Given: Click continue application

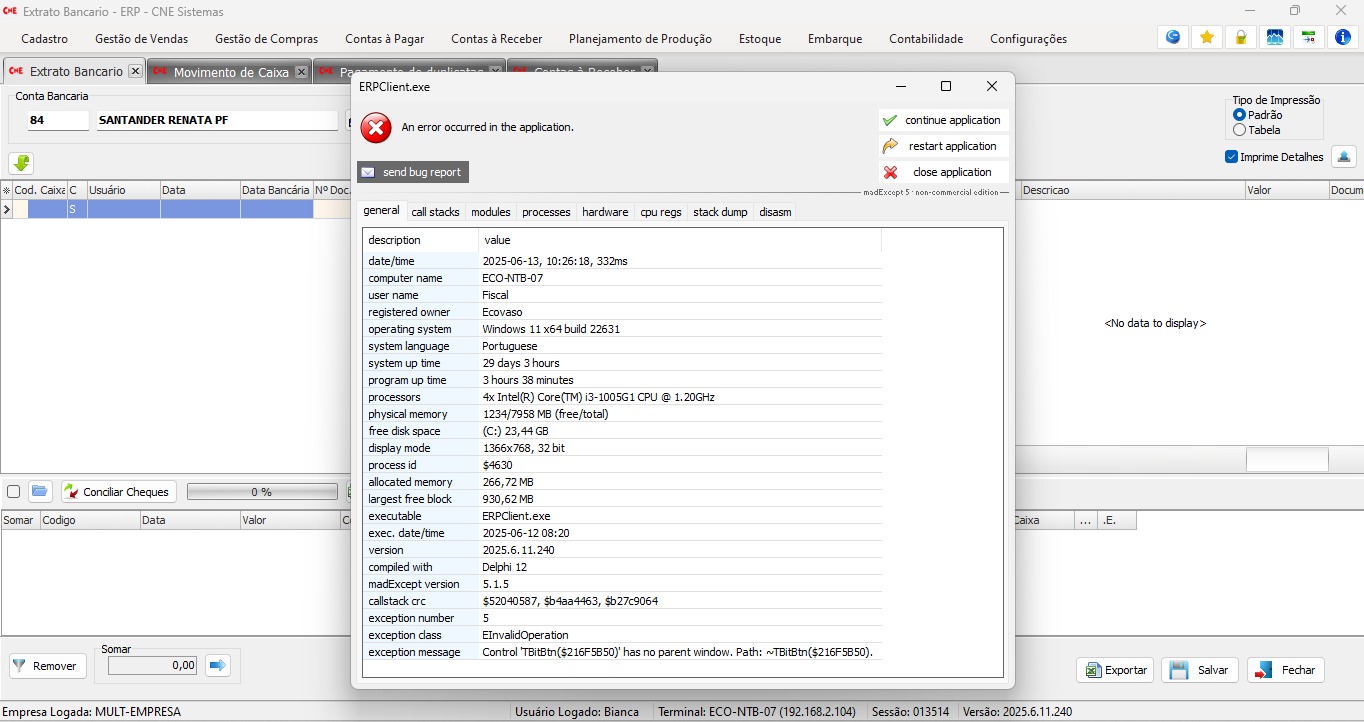Looking at the screenshot, I should [x=943, y=120].
